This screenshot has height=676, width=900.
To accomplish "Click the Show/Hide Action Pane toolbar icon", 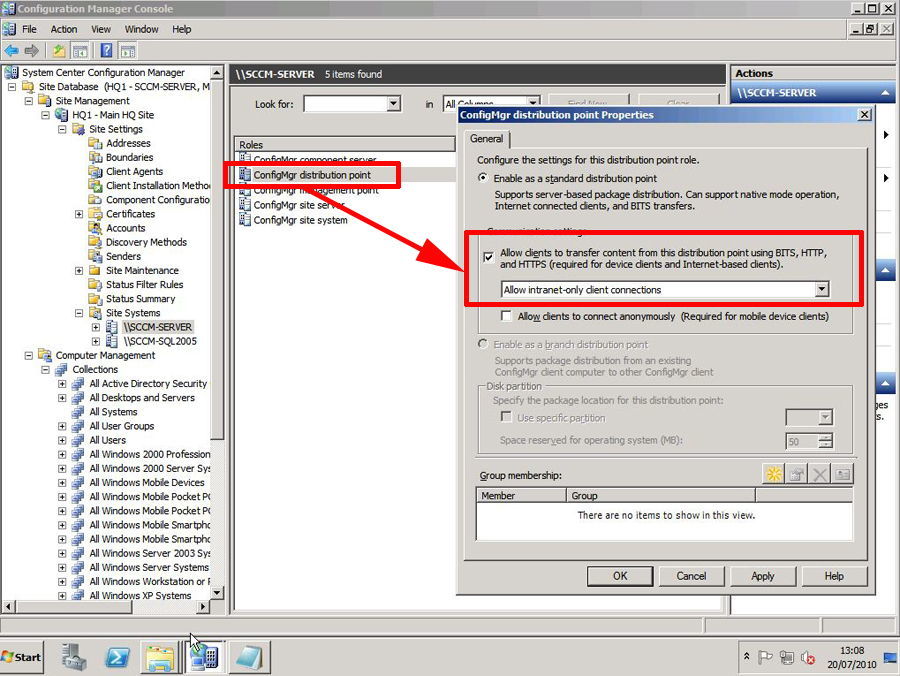I will tap(128, 51).
